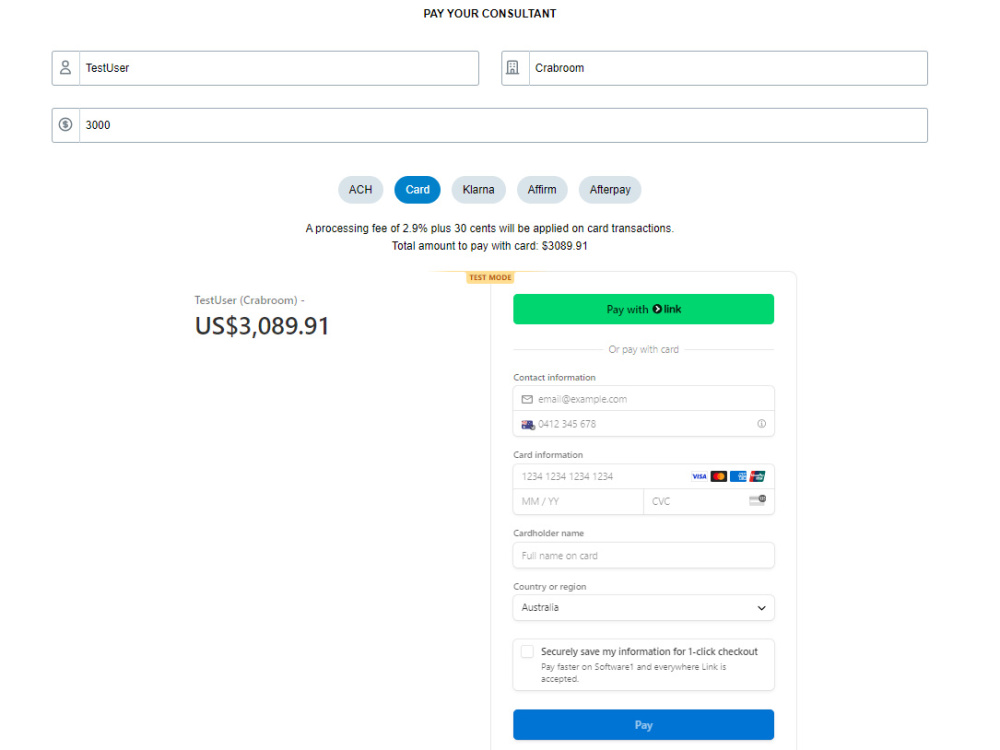Click the MM / YY expiry field

(x=578, y=501)
